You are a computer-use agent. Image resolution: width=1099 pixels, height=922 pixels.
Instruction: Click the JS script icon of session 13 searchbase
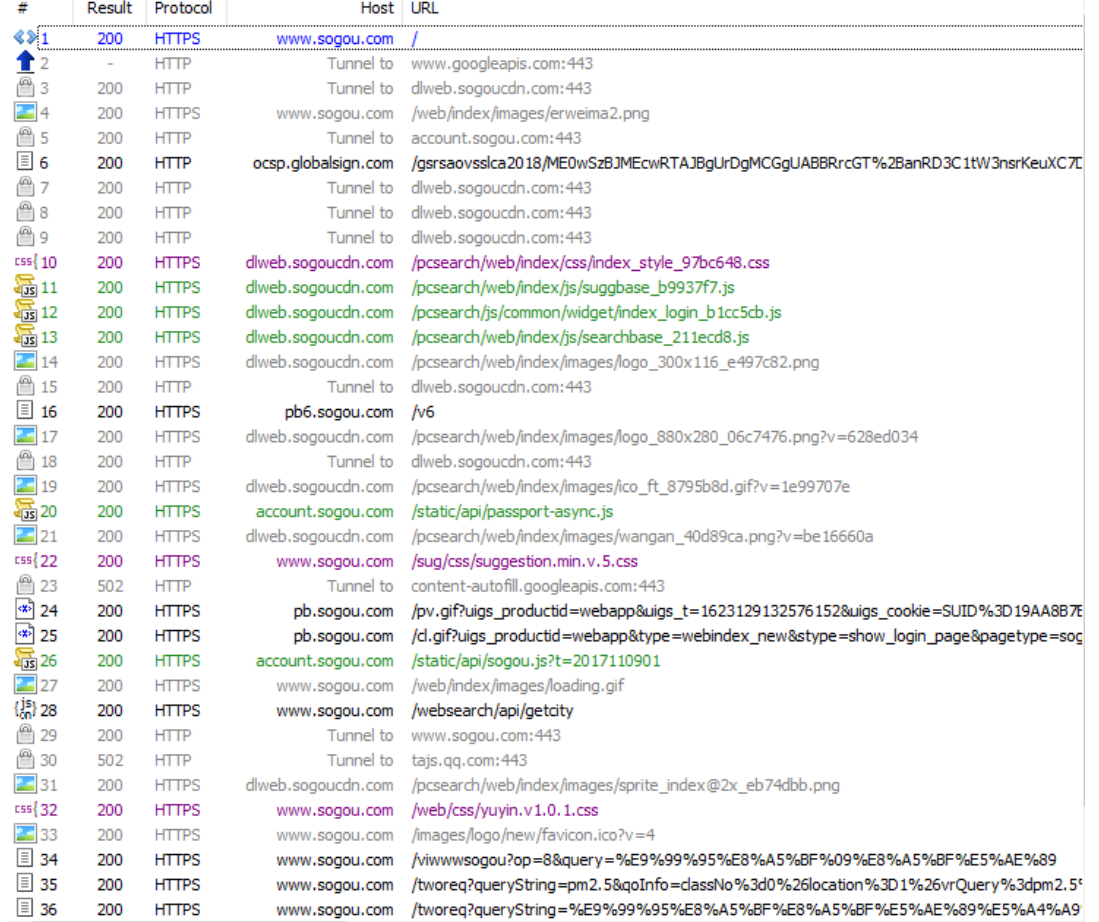click(25, 337)
